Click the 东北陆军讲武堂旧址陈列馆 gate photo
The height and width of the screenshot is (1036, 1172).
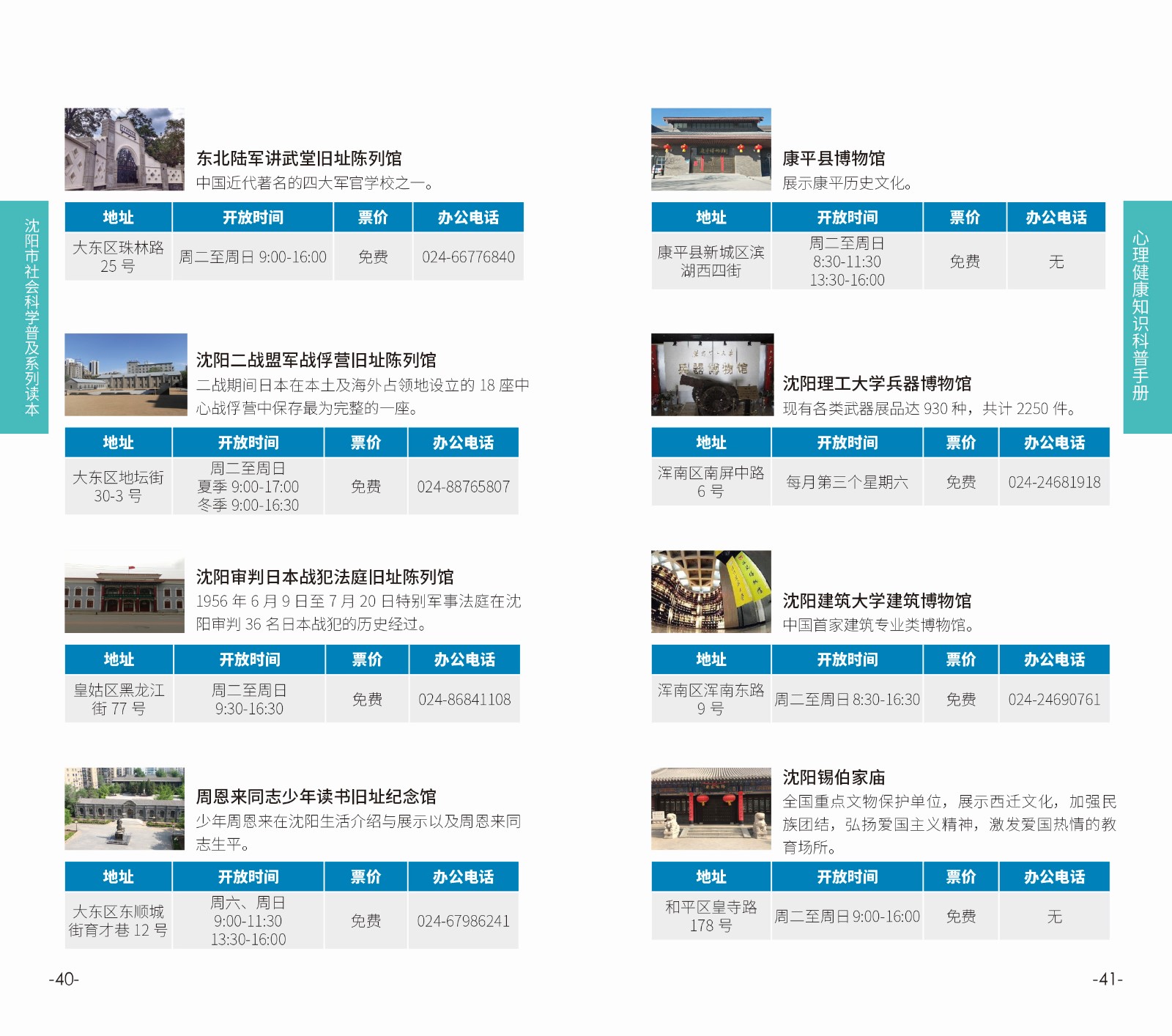coord(125,149)
